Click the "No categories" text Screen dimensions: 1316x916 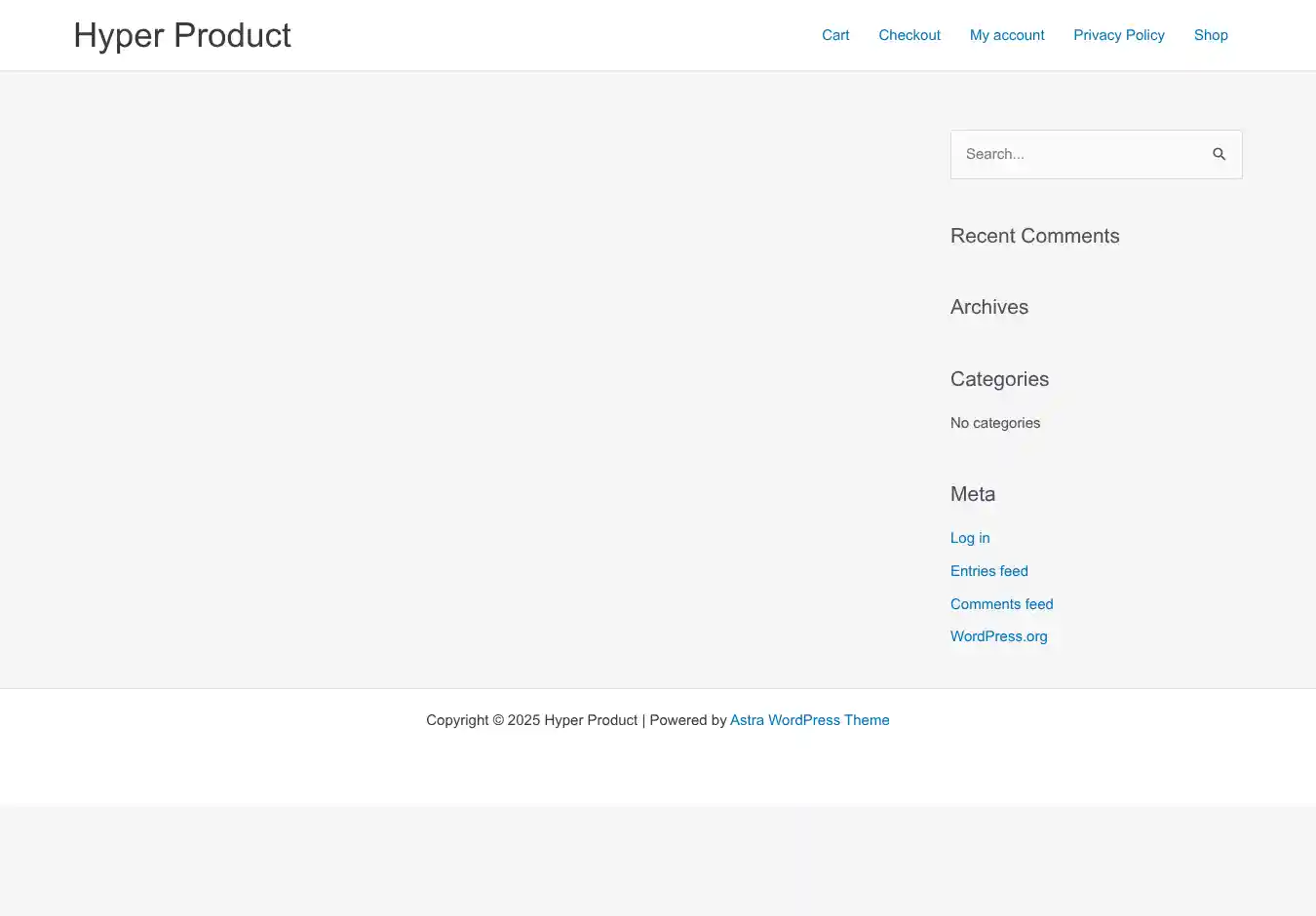(995, 423)
